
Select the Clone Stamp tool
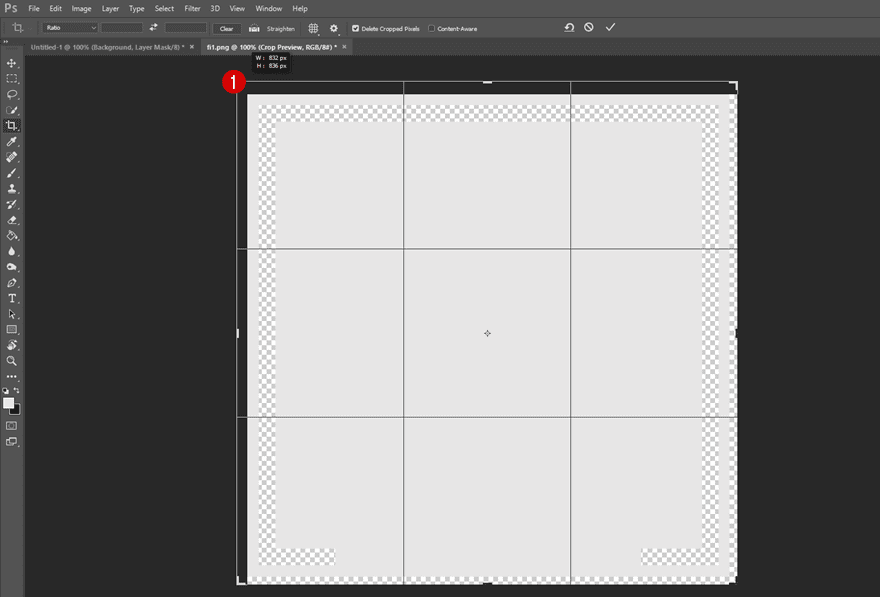[11, 189]
